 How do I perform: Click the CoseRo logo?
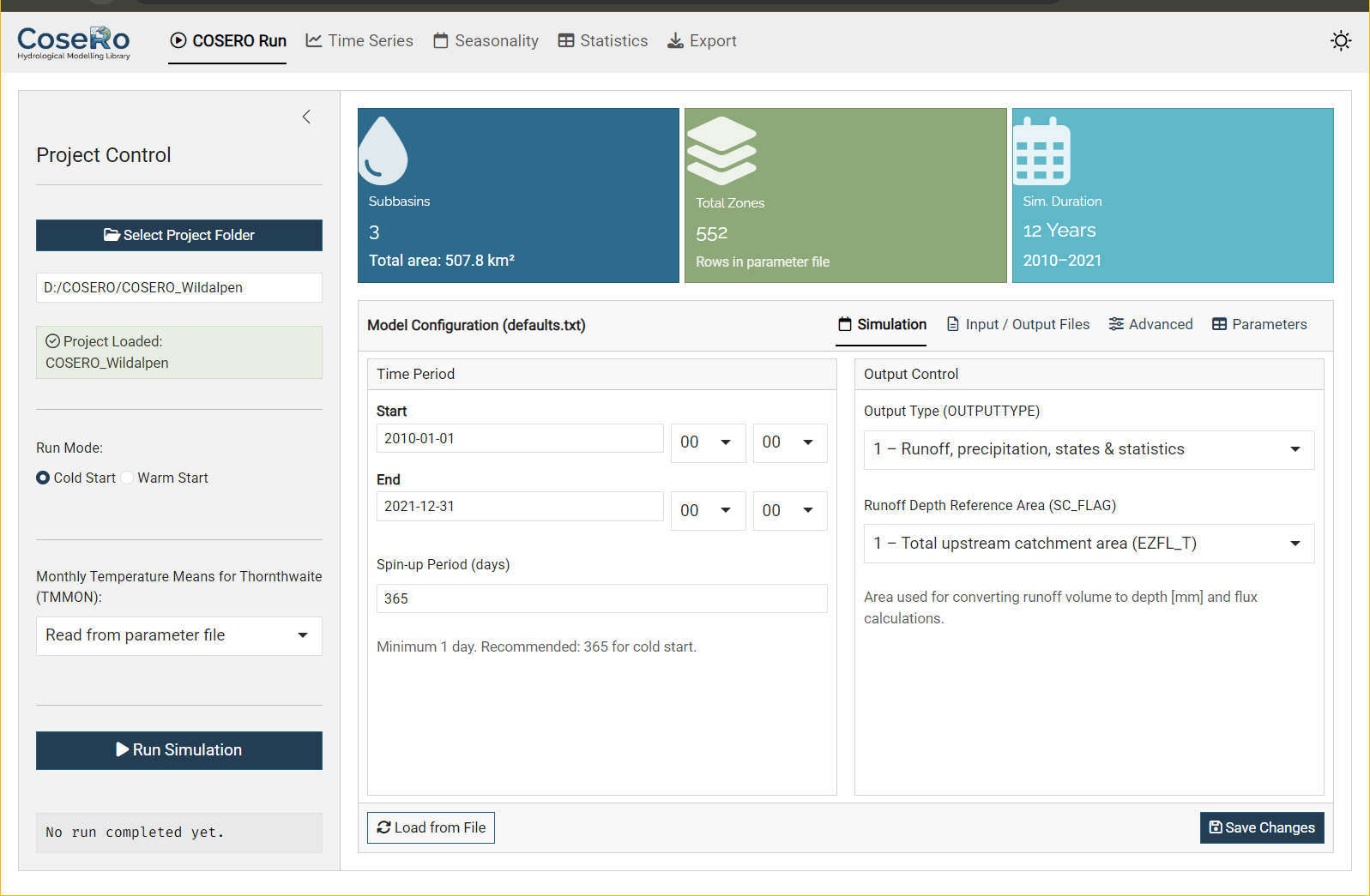(74, 42)
